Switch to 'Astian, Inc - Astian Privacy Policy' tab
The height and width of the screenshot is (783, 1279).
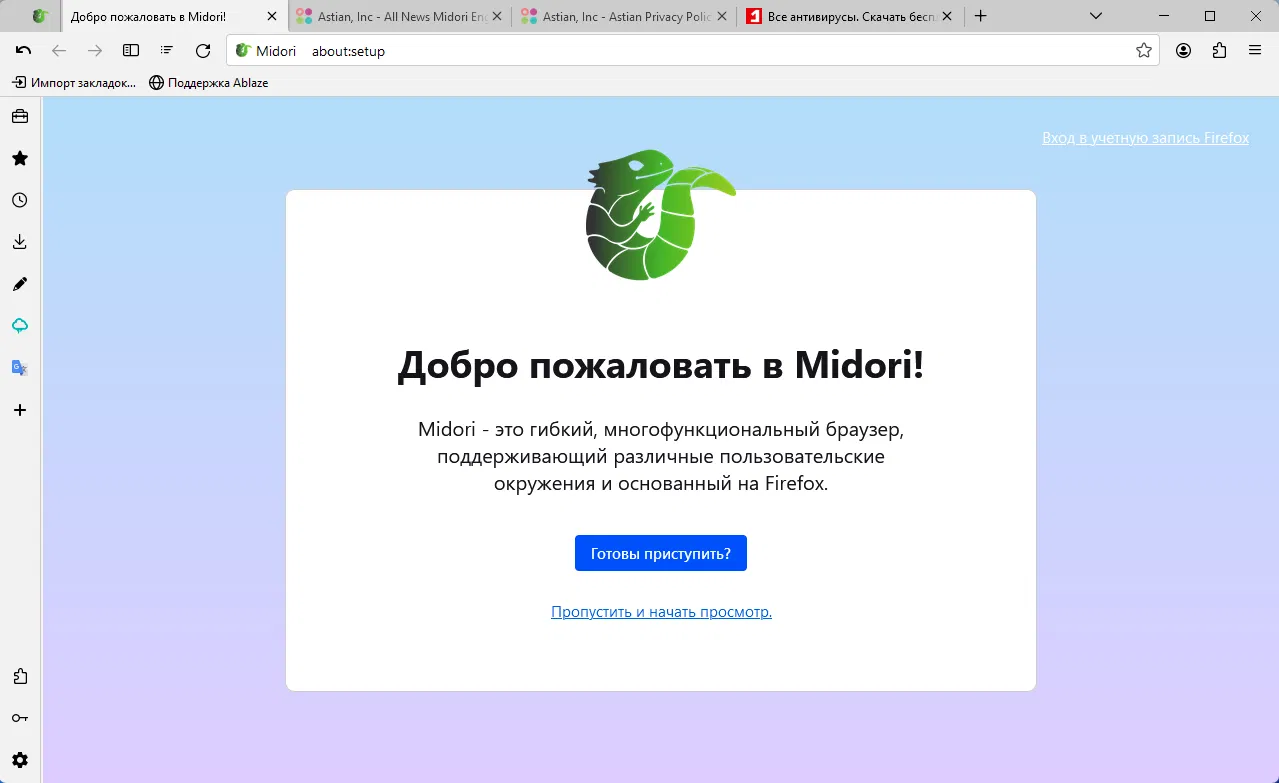pos(624,16)
